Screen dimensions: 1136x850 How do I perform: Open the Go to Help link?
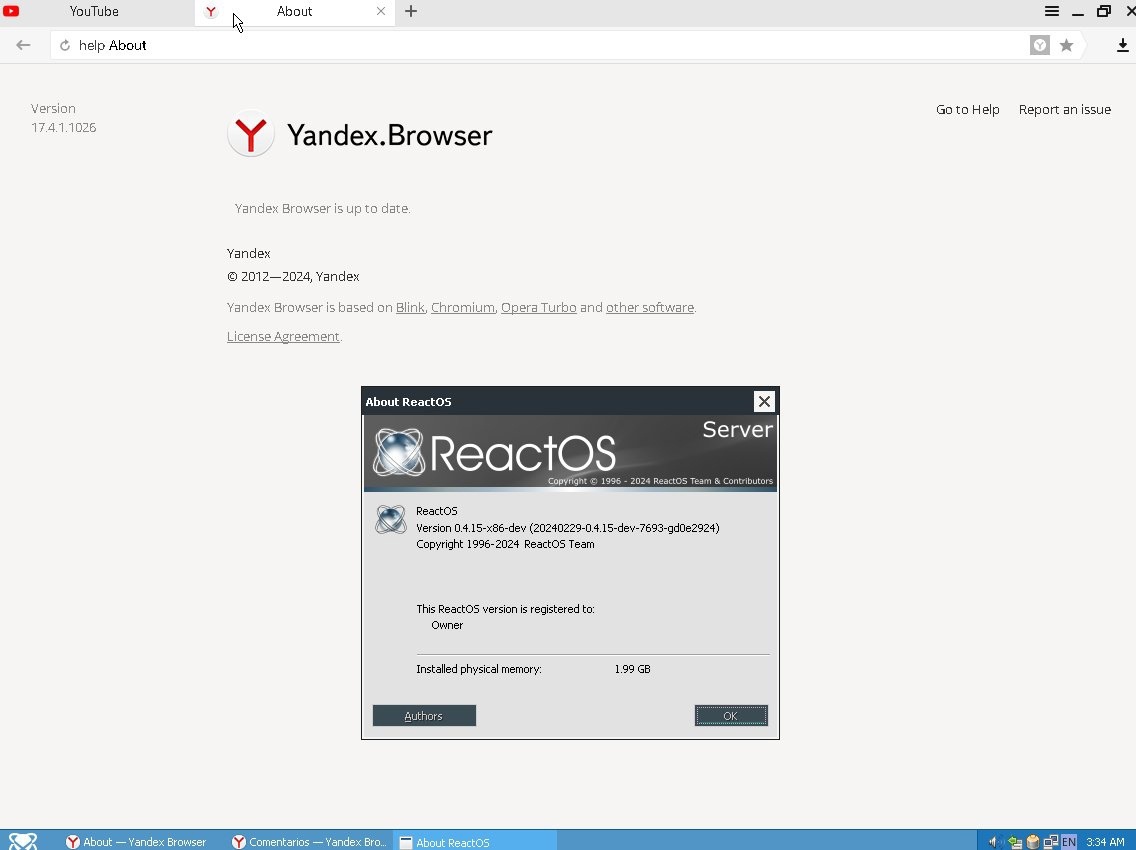click(x=967, y=109)
